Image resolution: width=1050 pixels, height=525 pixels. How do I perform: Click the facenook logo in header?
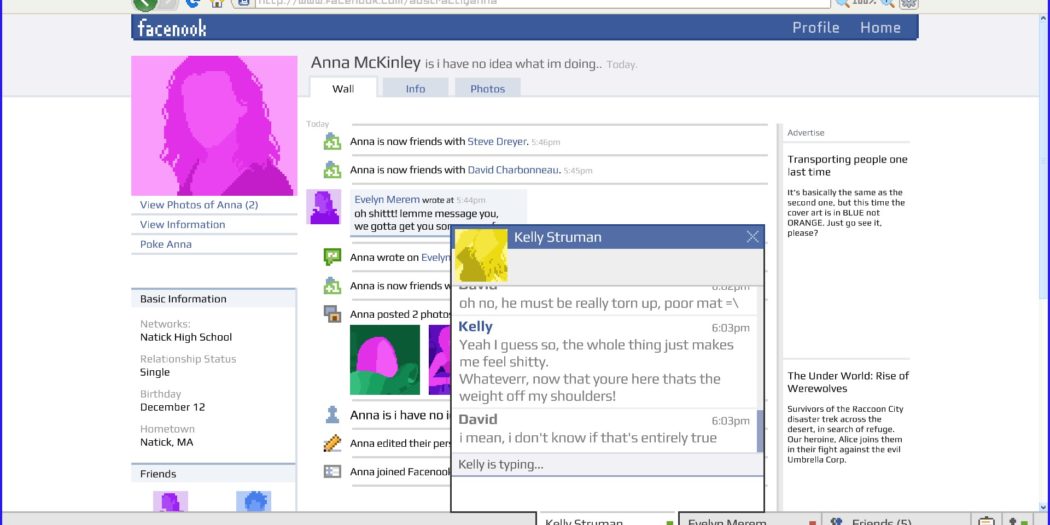[172, 28]
